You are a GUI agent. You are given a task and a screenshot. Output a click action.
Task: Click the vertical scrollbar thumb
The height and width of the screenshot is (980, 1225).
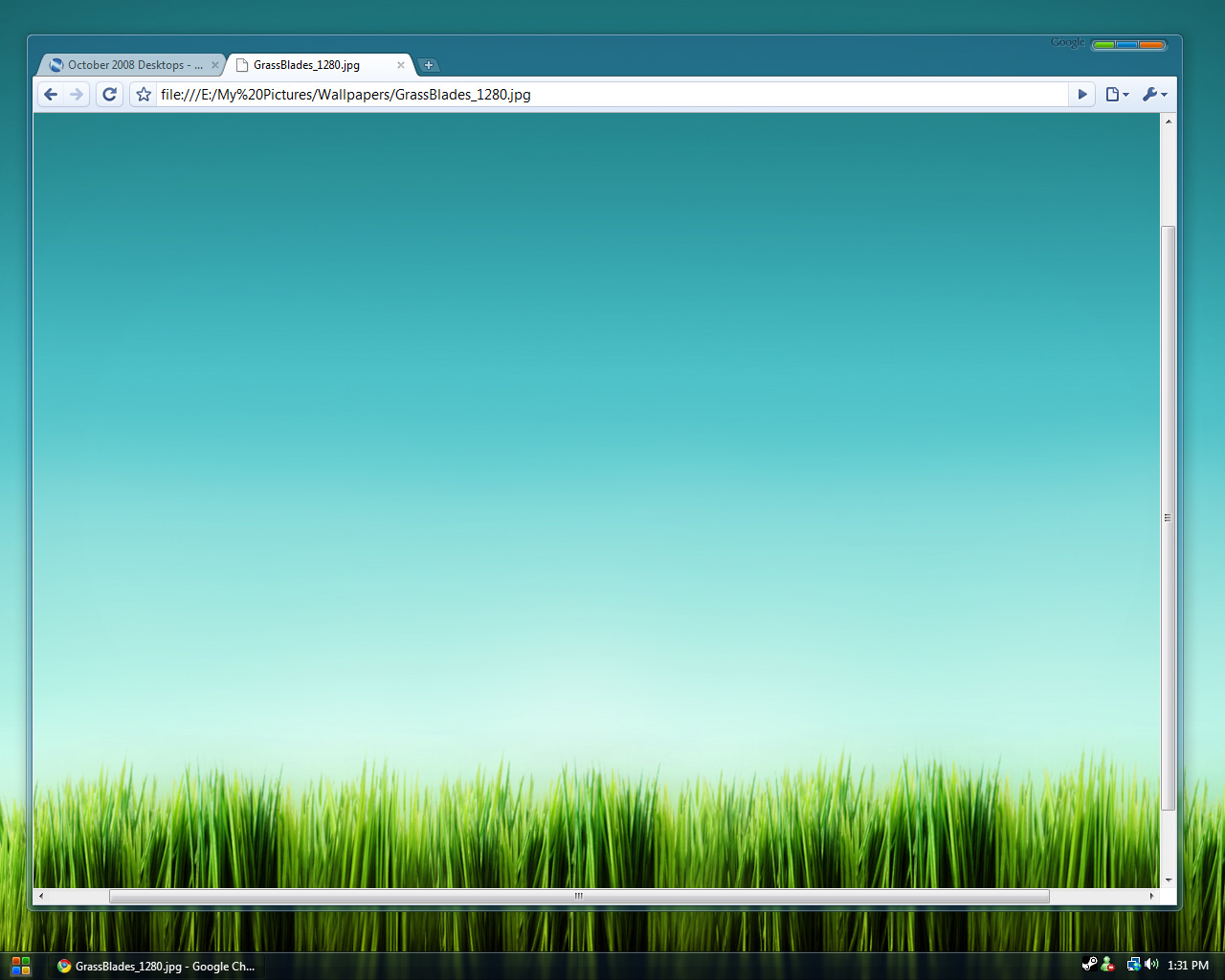[x=1168, y=518]
